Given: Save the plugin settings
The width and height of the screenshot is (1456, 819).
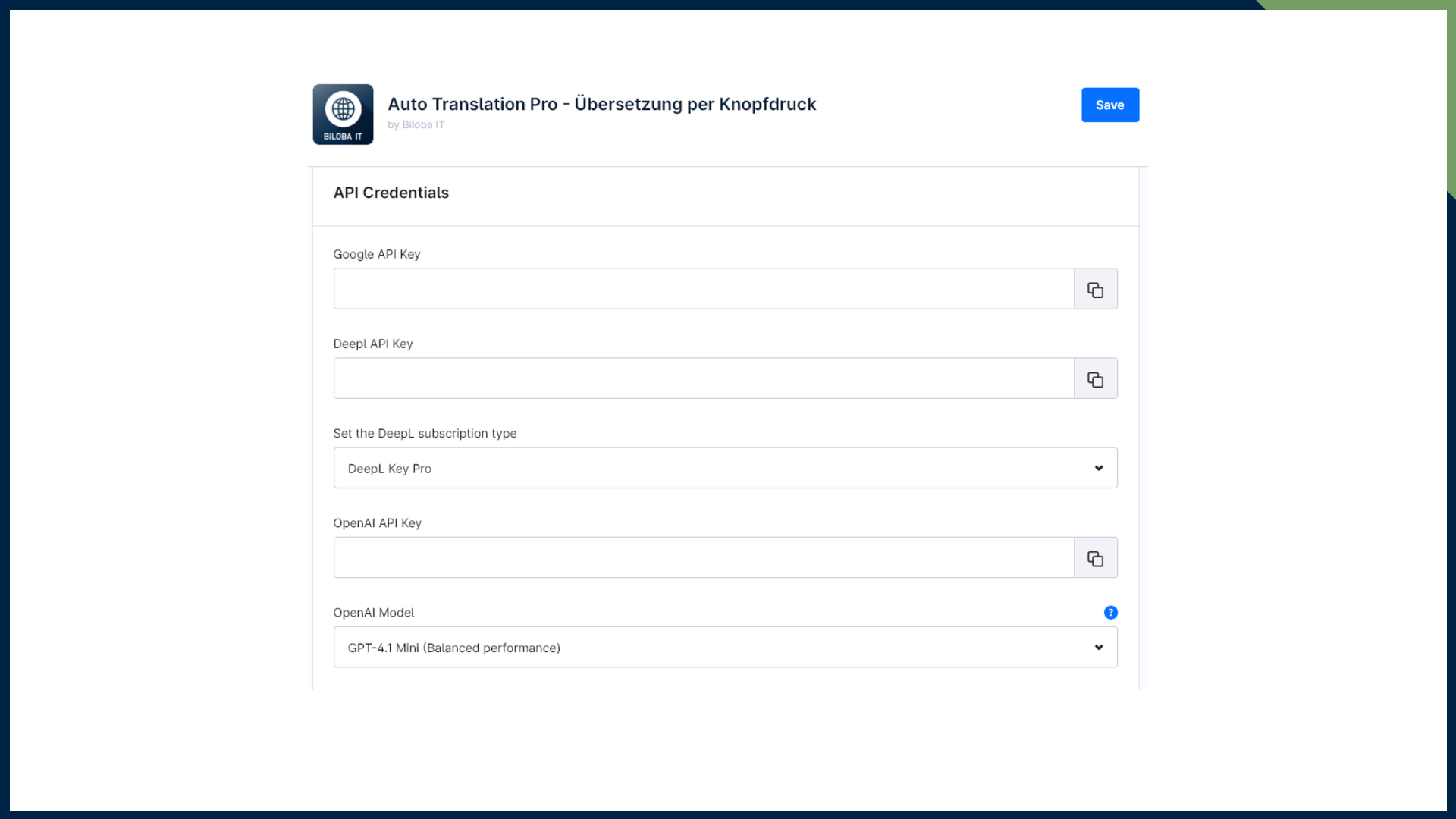Looking at the screenshot, I should (x=1109, y=105).
